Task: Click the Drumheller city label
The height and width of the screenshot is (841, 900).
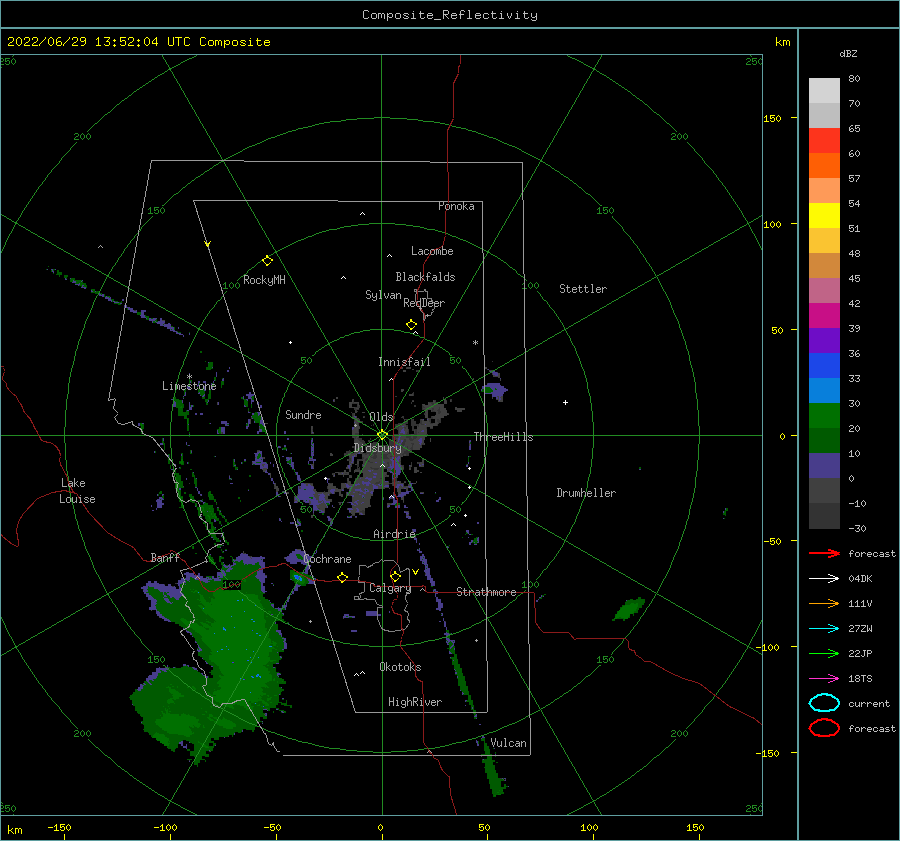Action: (x=586, y=493)
